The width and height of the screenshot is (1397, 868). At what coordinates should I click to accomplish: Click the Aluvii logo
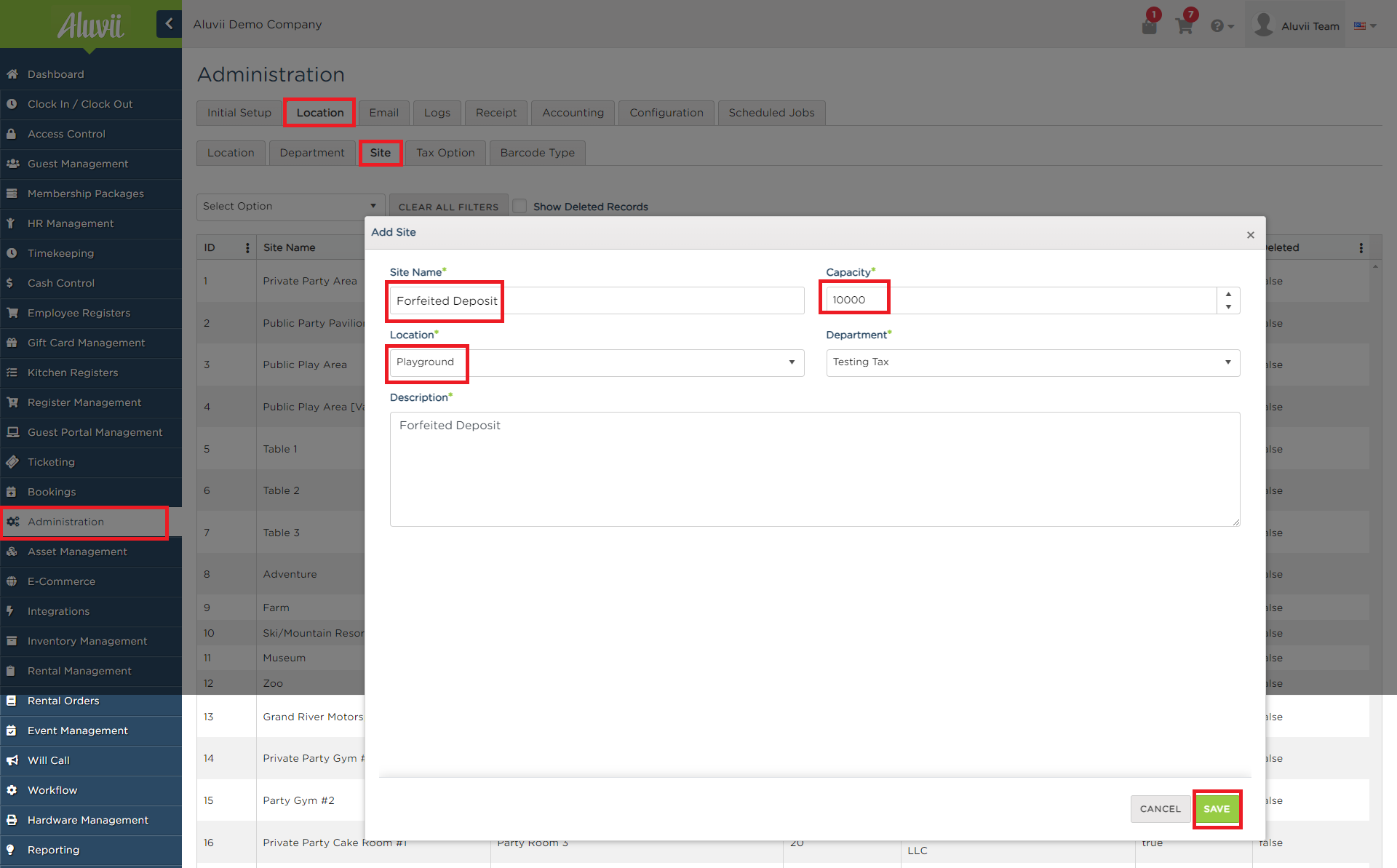coord(90,25)
